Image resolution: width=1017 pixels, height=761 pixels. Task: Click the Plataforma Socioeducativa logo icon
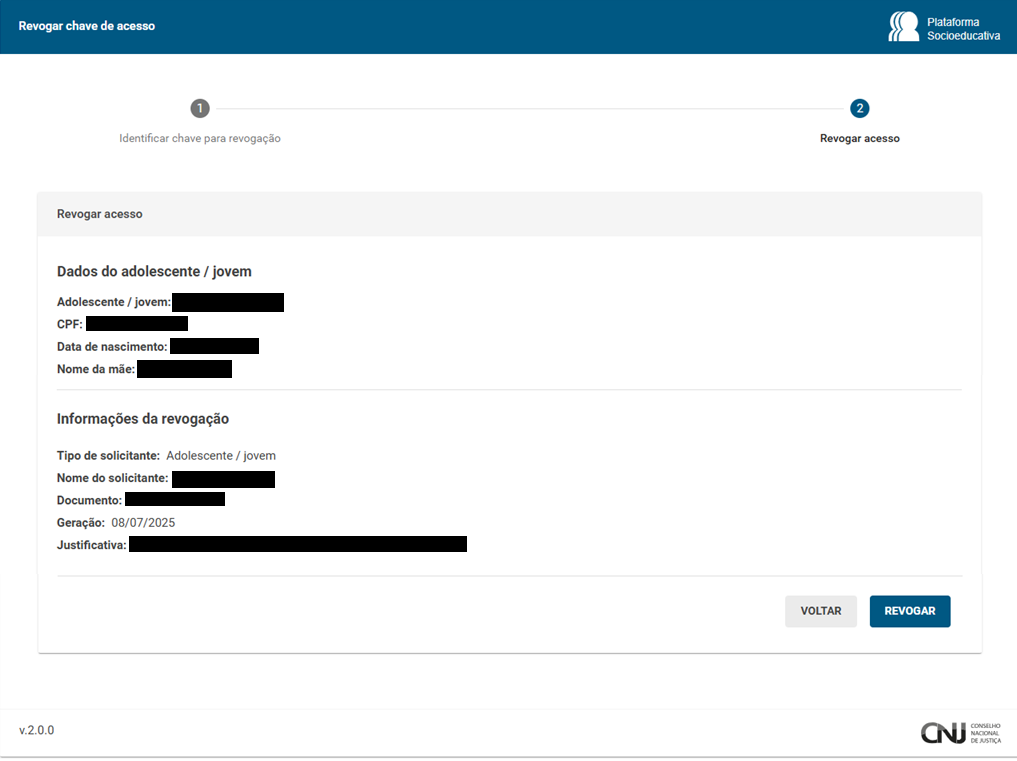(x=903, y=26)
